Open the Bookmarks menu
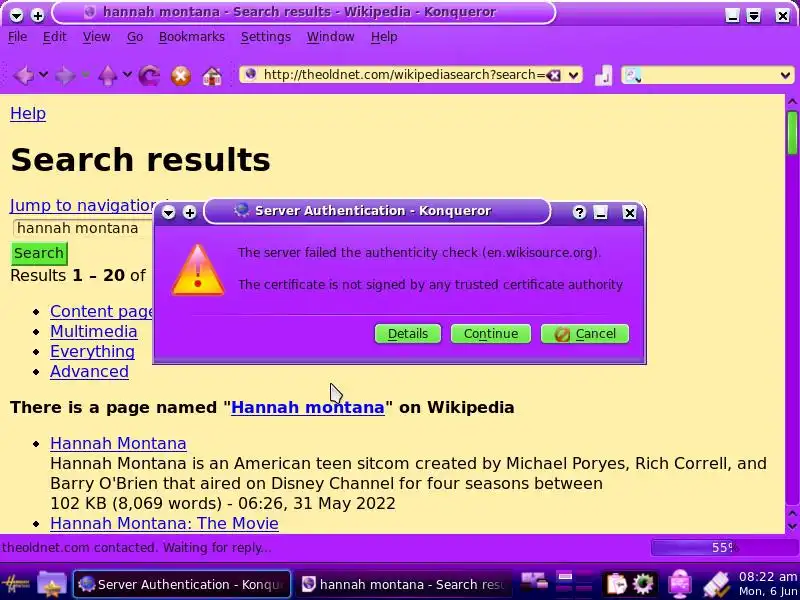 click(192, 37)
